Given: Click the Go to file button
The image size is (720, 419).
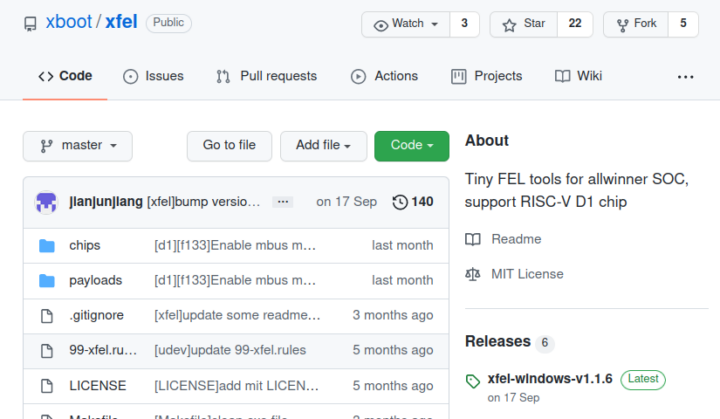Looking at the screenshot, I should tap(229, 146).
